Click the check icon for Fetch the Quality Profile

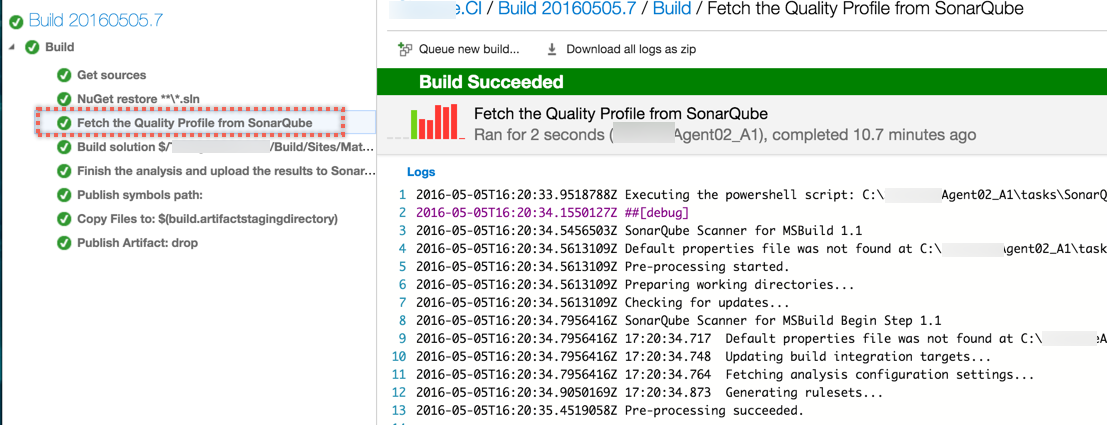pyautogui.click(x=64, y=122)
